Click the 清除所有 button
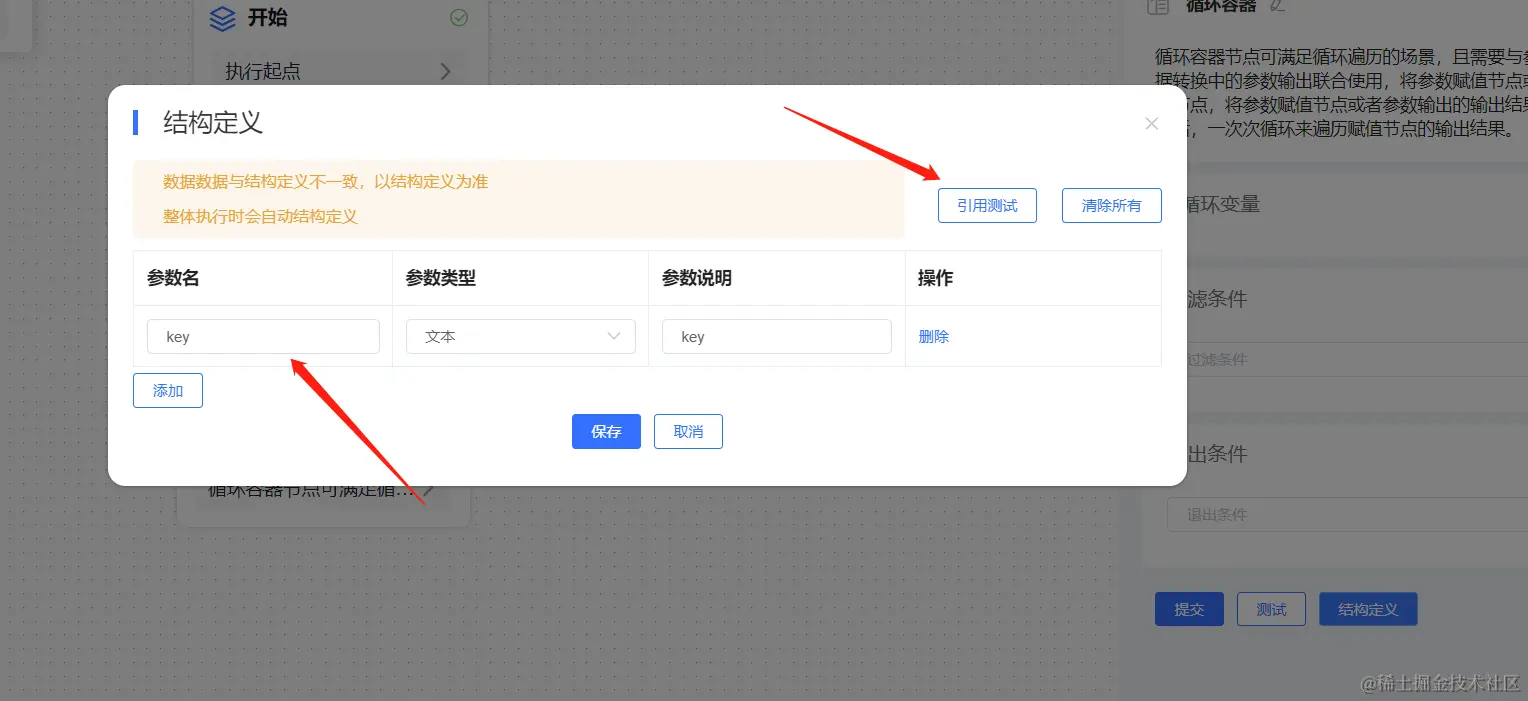1528x701 pixels. click(x=1111, y=205)
